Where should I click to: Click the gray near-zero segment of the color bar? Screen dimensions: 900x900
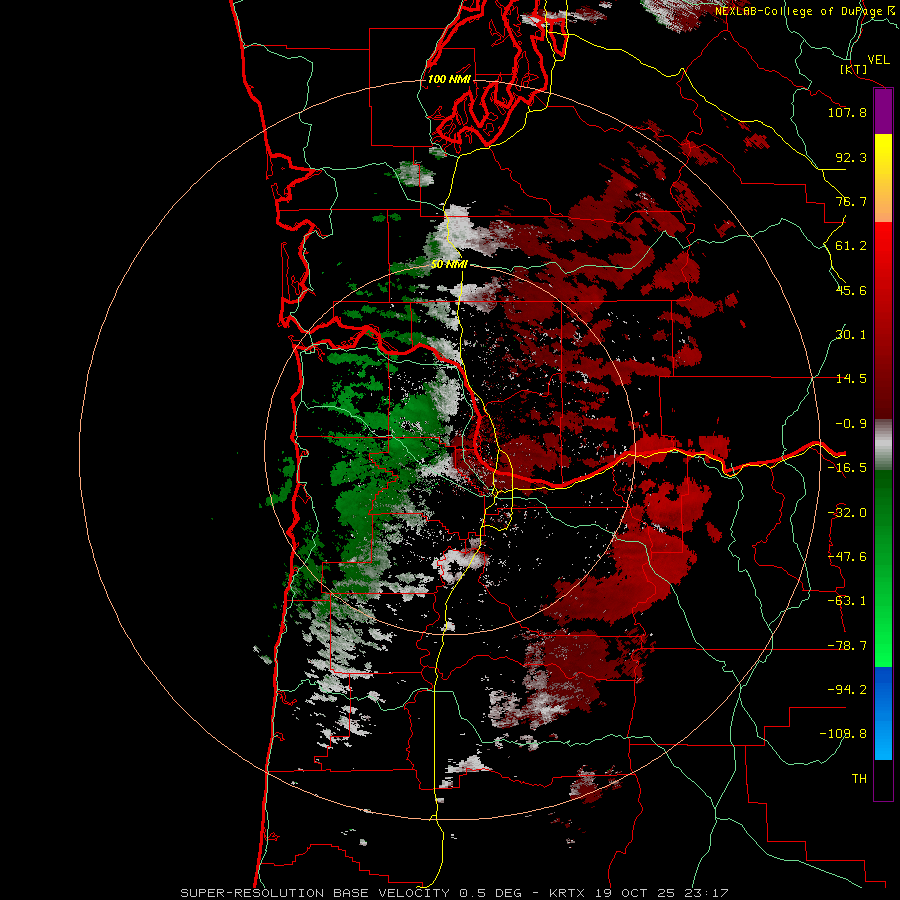[883, 445]
